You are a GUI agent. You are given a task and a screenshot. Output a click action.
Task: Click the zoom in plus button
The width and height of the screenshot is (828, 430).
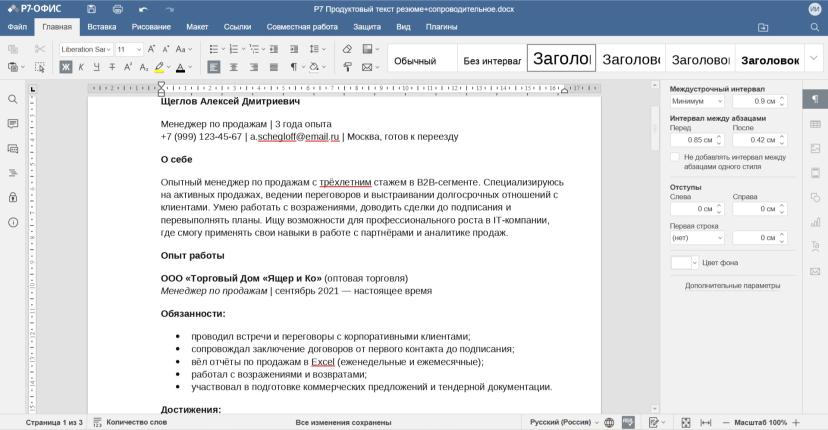pos(796,423)
